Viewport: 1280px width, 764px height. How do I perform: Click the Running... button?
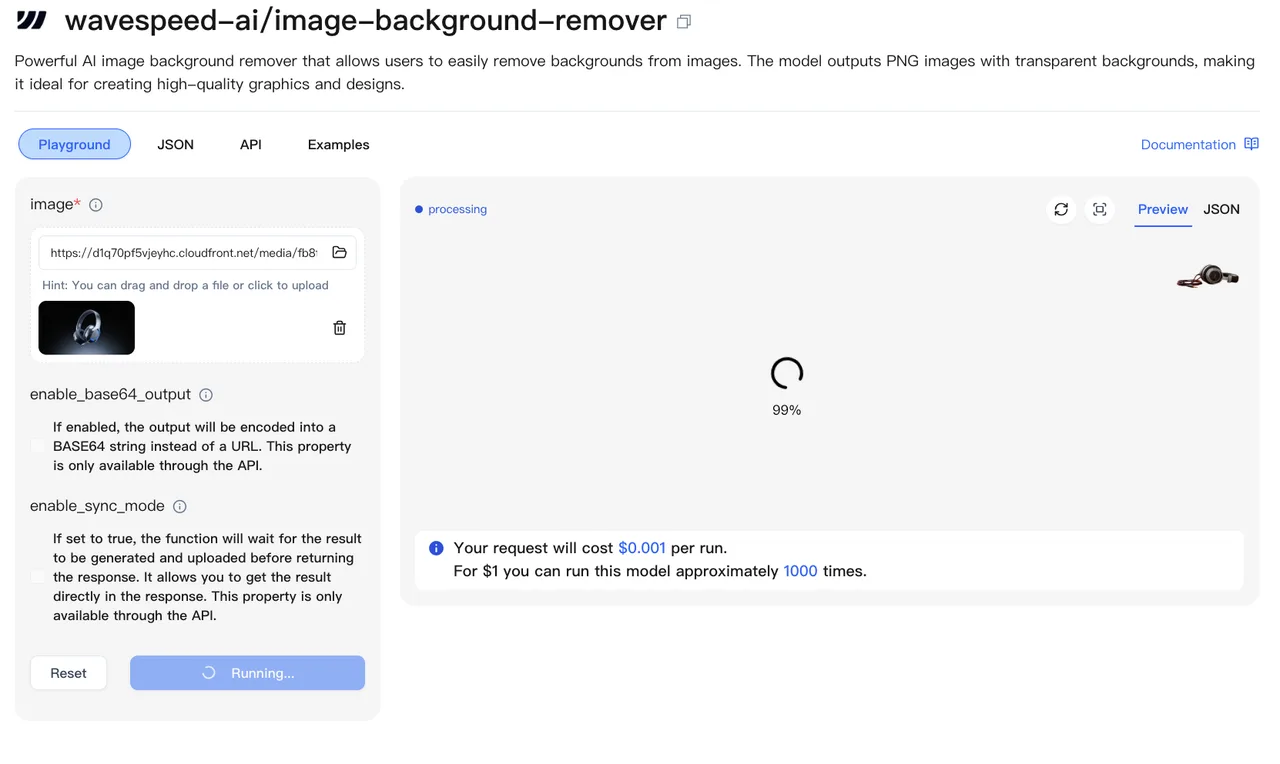click(x=247, y=673)
